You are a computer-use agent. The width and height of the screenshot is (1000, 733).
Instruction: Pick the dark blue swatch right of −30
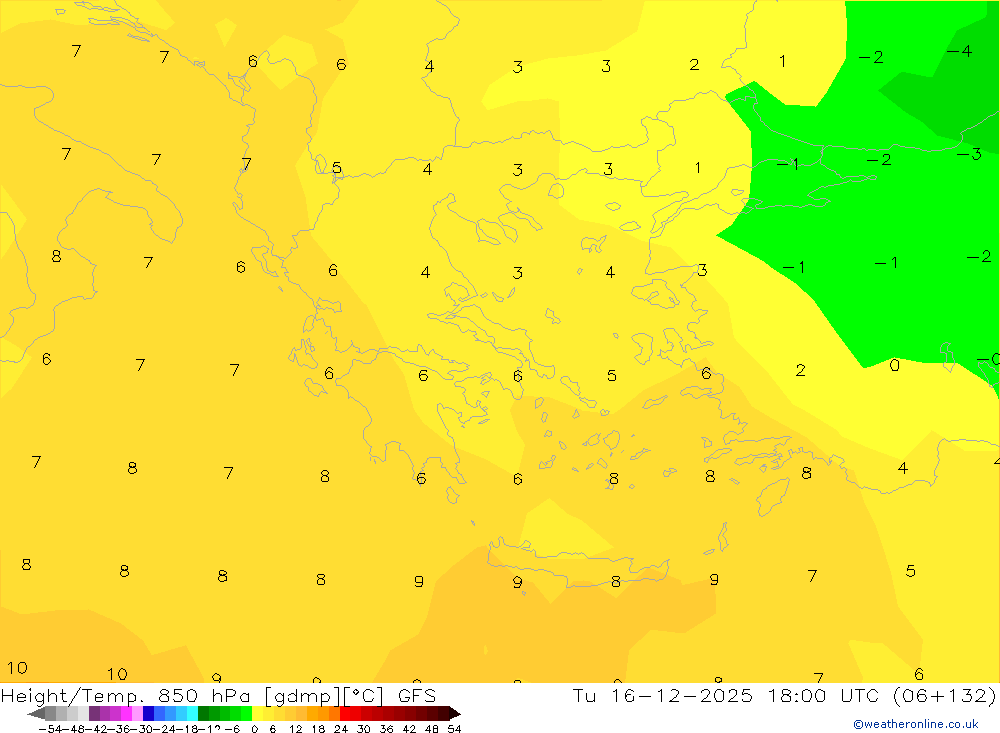148,714
